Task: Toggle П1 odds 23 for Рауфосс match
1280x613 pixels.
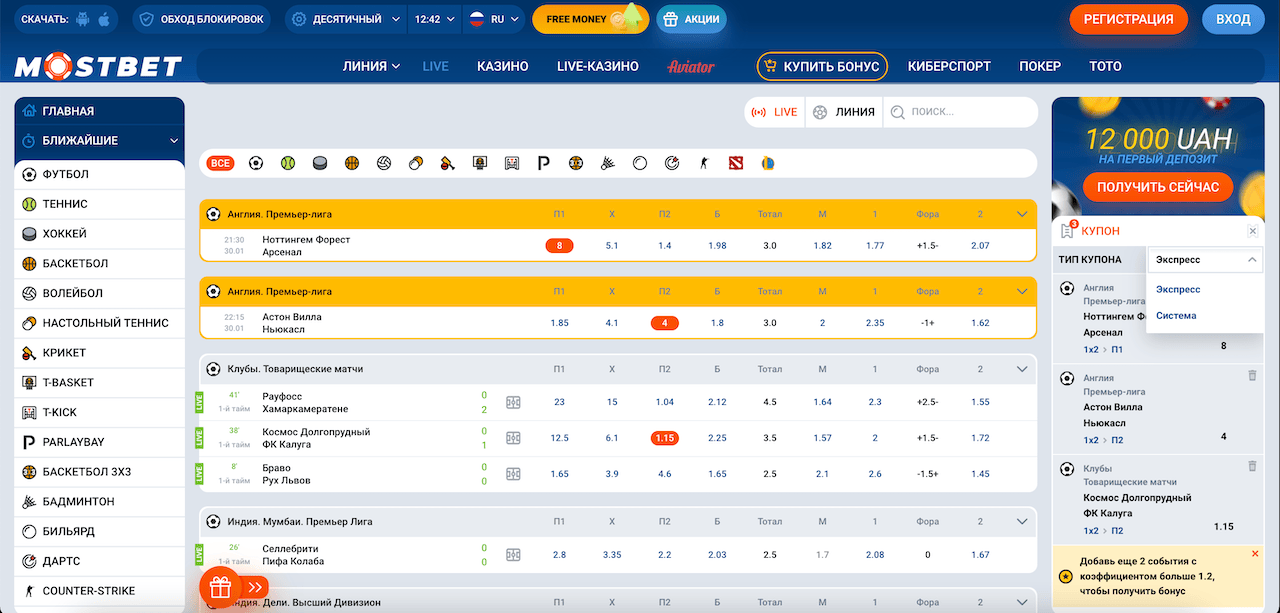Action: [559, 402]
